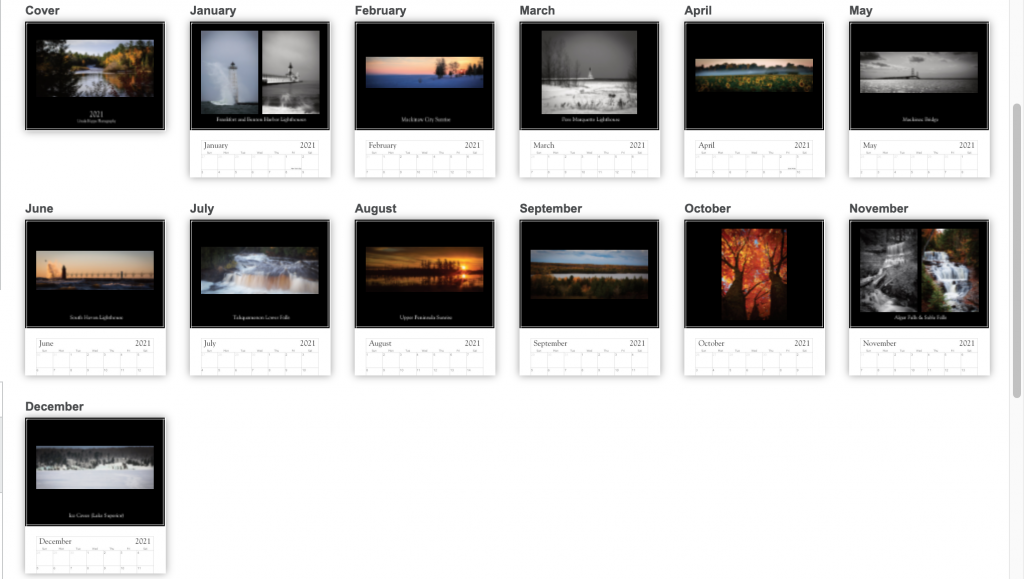This screenshot has width=1024, height=579.
Task: Click the August 2021 calendar grid
Action: (x=424, y=356)
